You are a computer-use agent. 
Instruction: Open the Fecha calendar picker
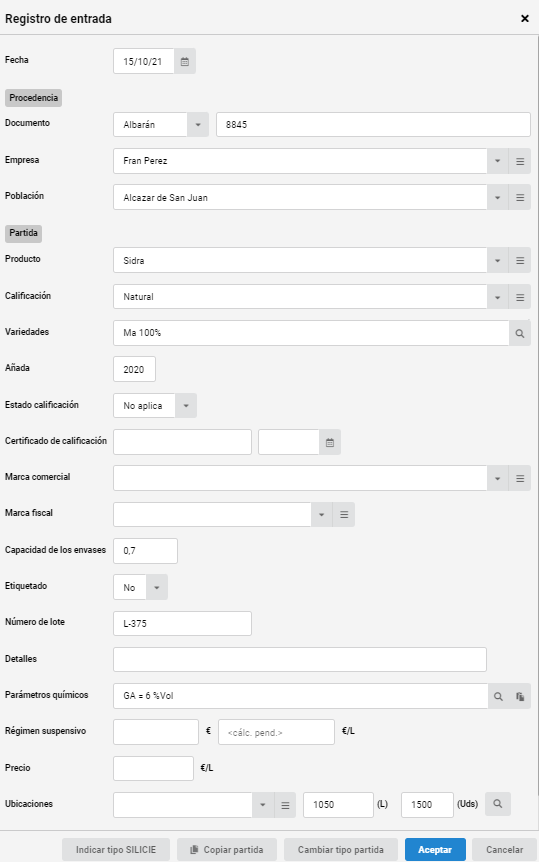pyautogui.click(x=185, y=62)
